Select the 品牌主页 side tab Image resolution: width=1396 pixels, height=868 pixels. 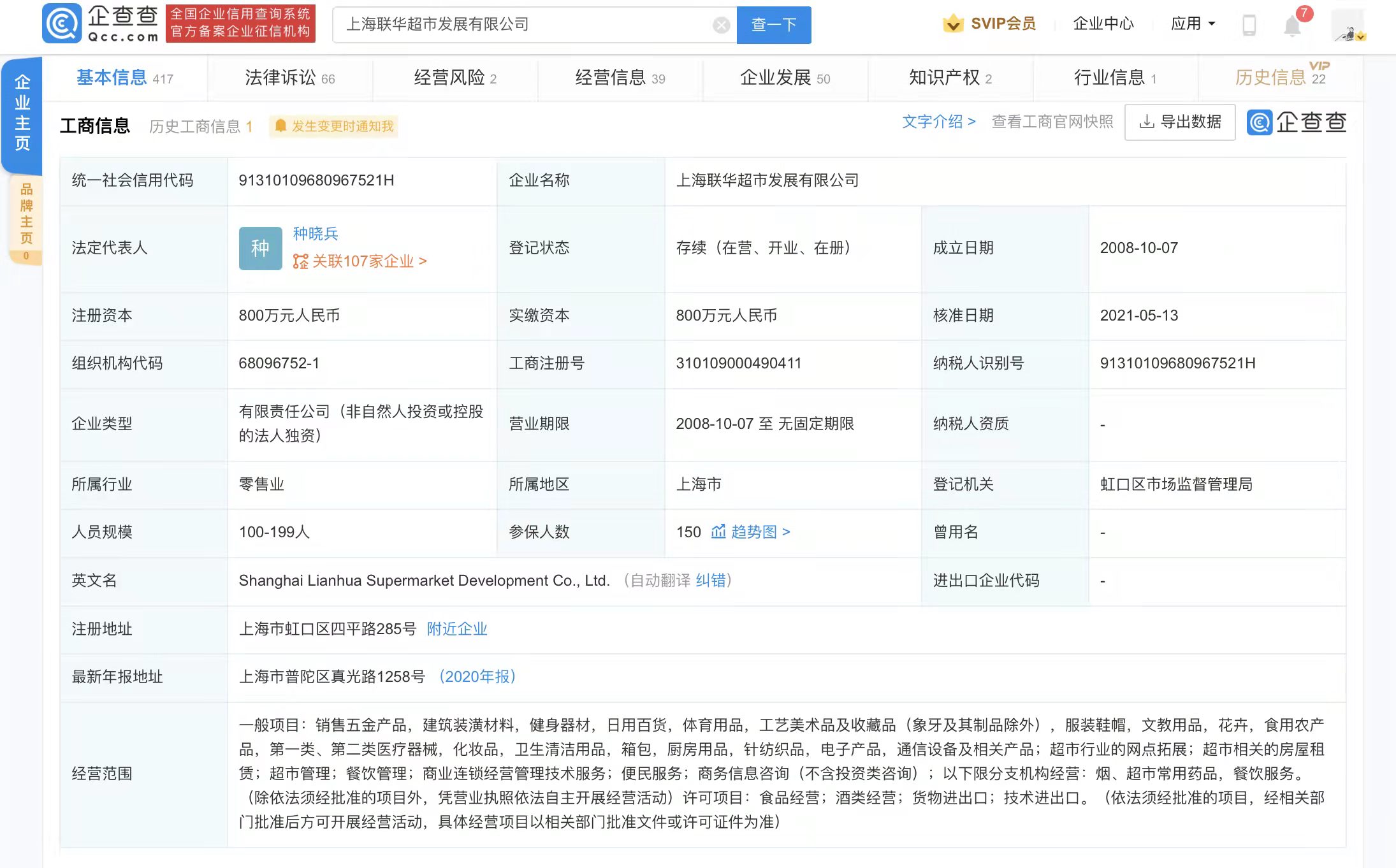pyautogui.click(x=25, y=220)
